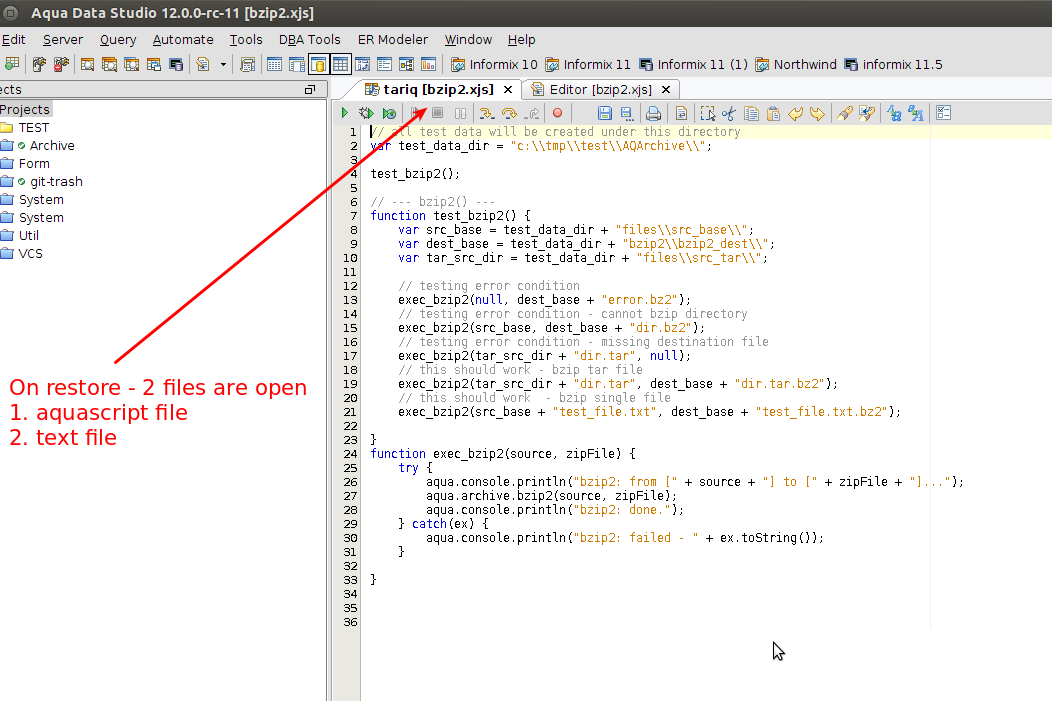
Task: Switch to the Editor [bzip2.xjs] tab
Action: tap(600, 89)
